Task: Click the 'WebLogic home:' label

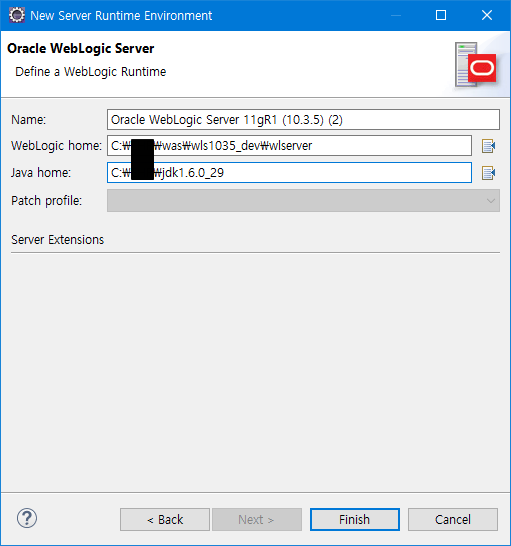Action: click(x=56, y=146)
